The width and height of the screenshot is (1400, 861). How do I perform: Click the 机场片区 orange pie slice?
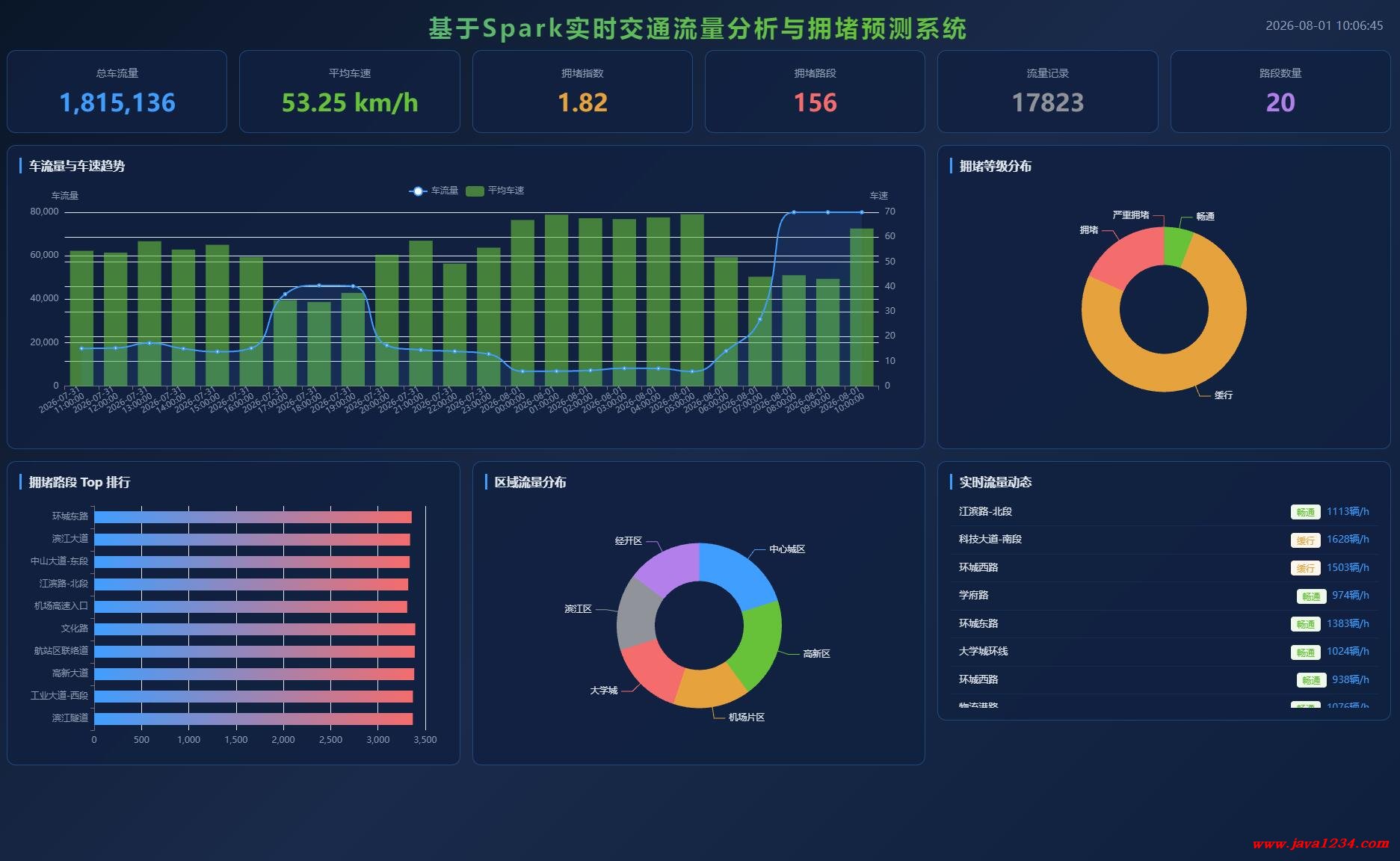tap(709, 687)
